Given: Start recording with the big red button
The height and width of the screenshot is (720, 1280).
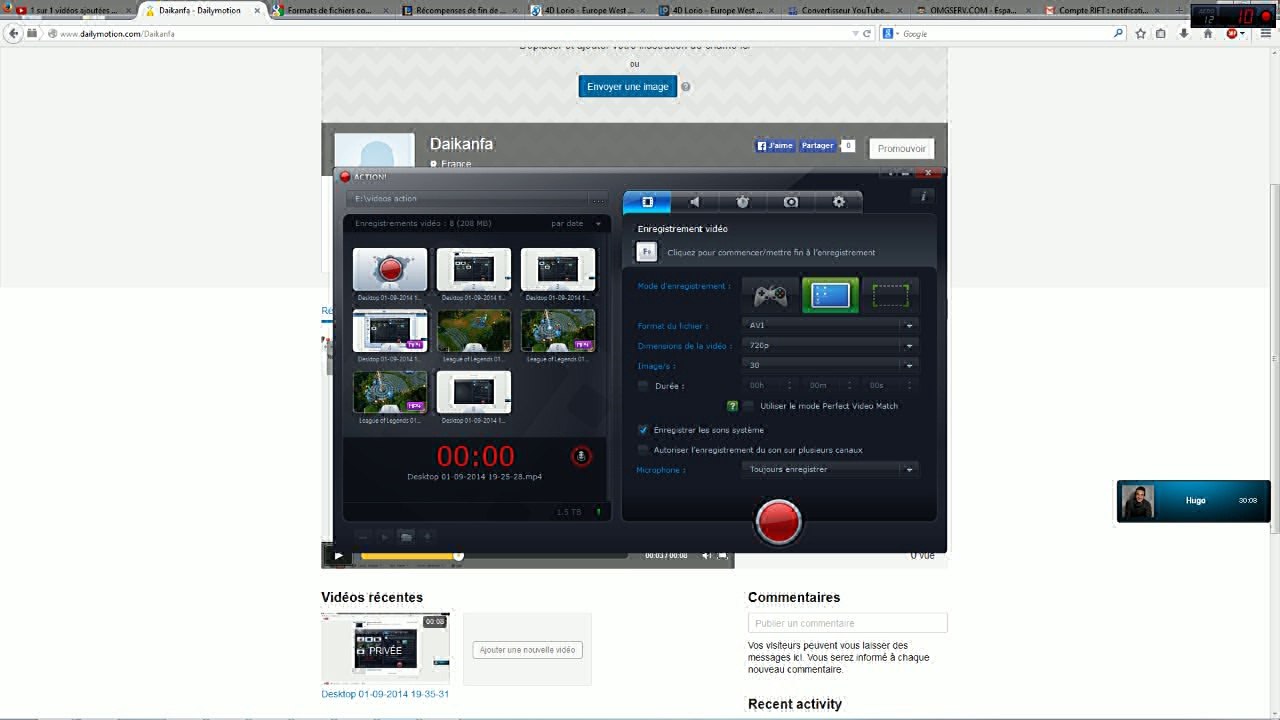Looking at the screenshot, I should [778, 521].
